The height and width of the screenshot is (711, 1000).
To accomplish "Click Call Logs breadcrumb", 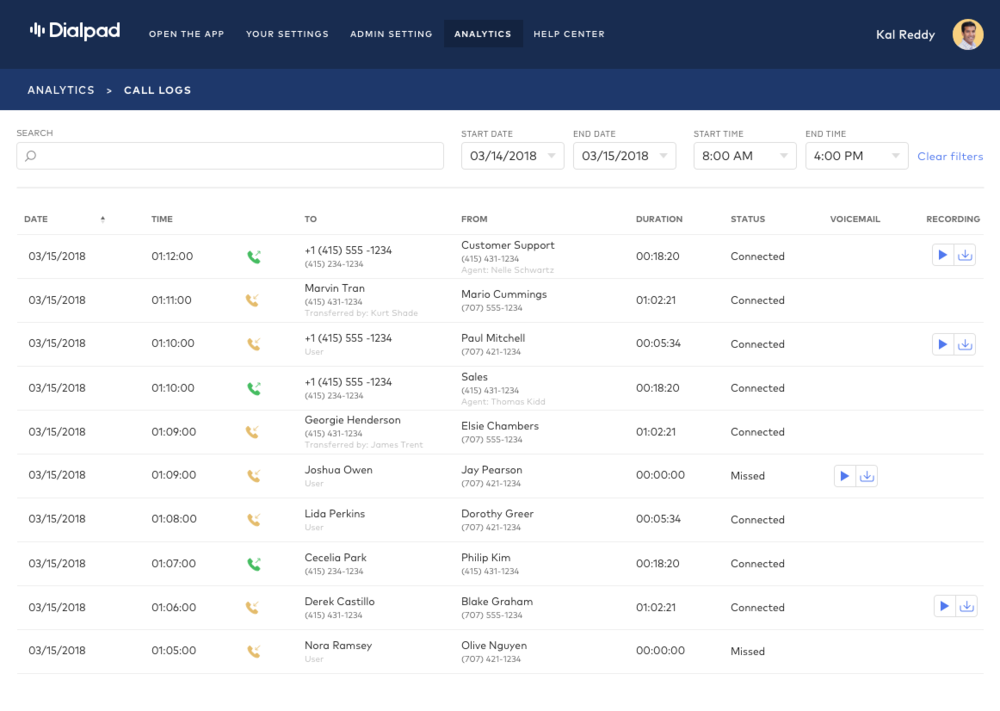I will pos(158,90).
